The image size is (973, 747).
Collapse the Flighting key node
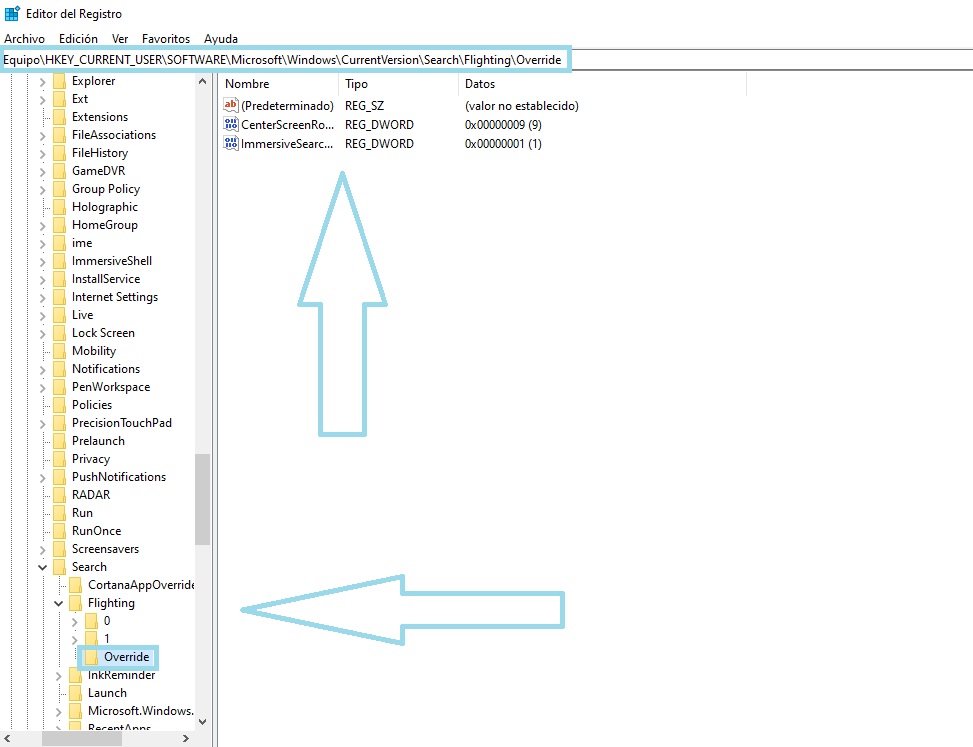(x=58, y=602)
